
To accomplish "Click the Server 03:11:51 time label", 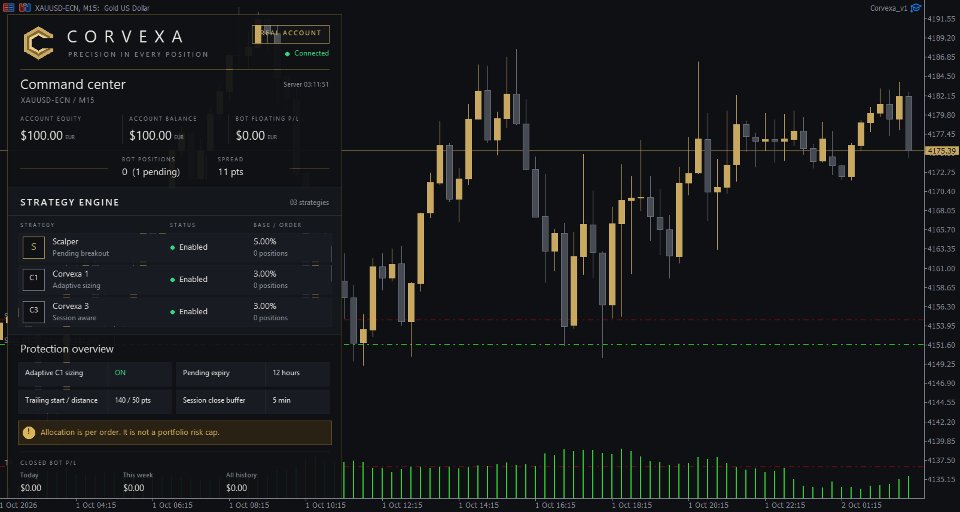I will (x=306, y=85).
